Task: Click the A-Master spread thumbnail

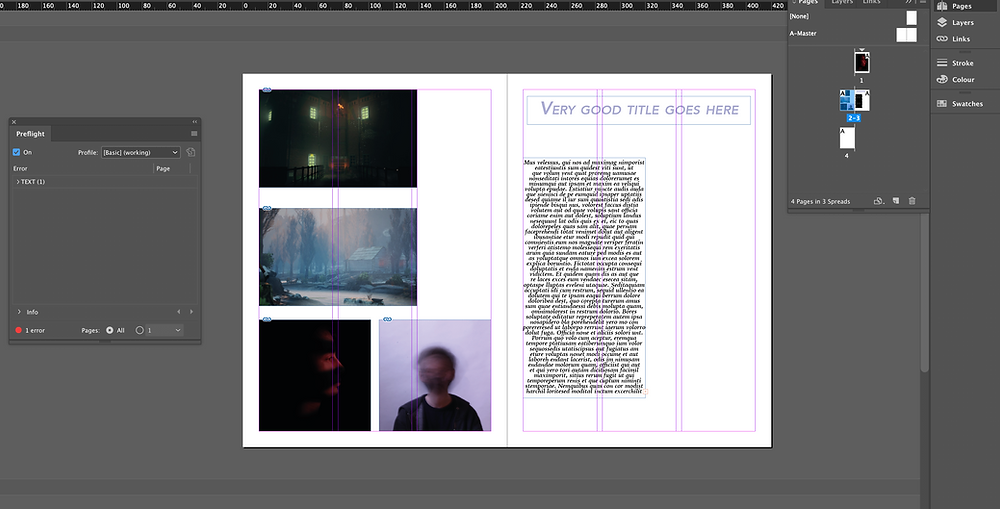Action: pyautogui.click(x=906, y=34)
